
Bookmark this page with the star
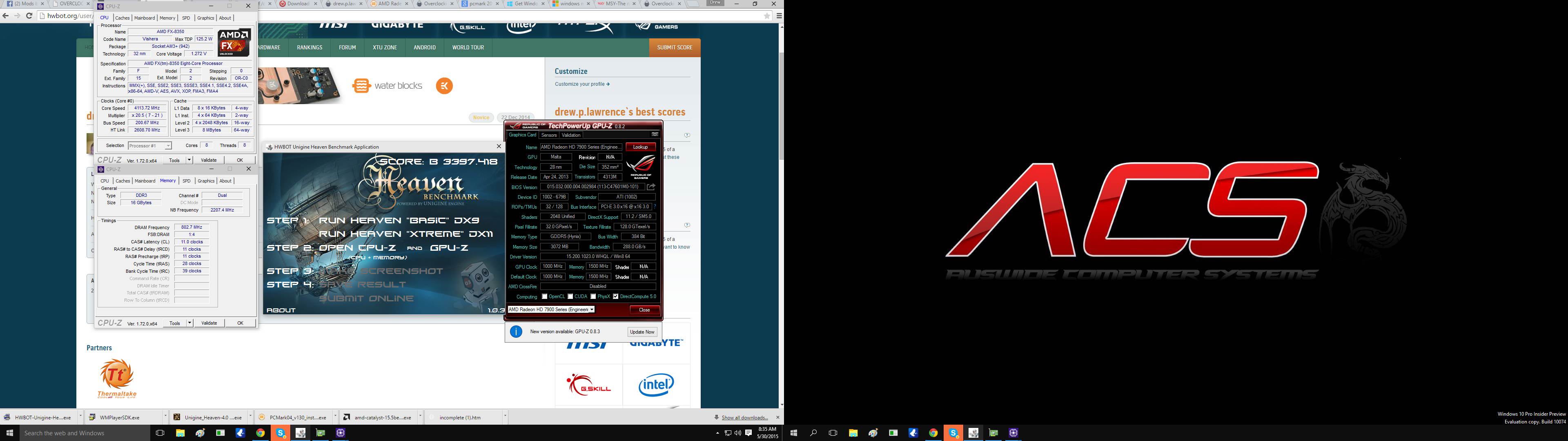pyautogui.click(x=767, y=16)
